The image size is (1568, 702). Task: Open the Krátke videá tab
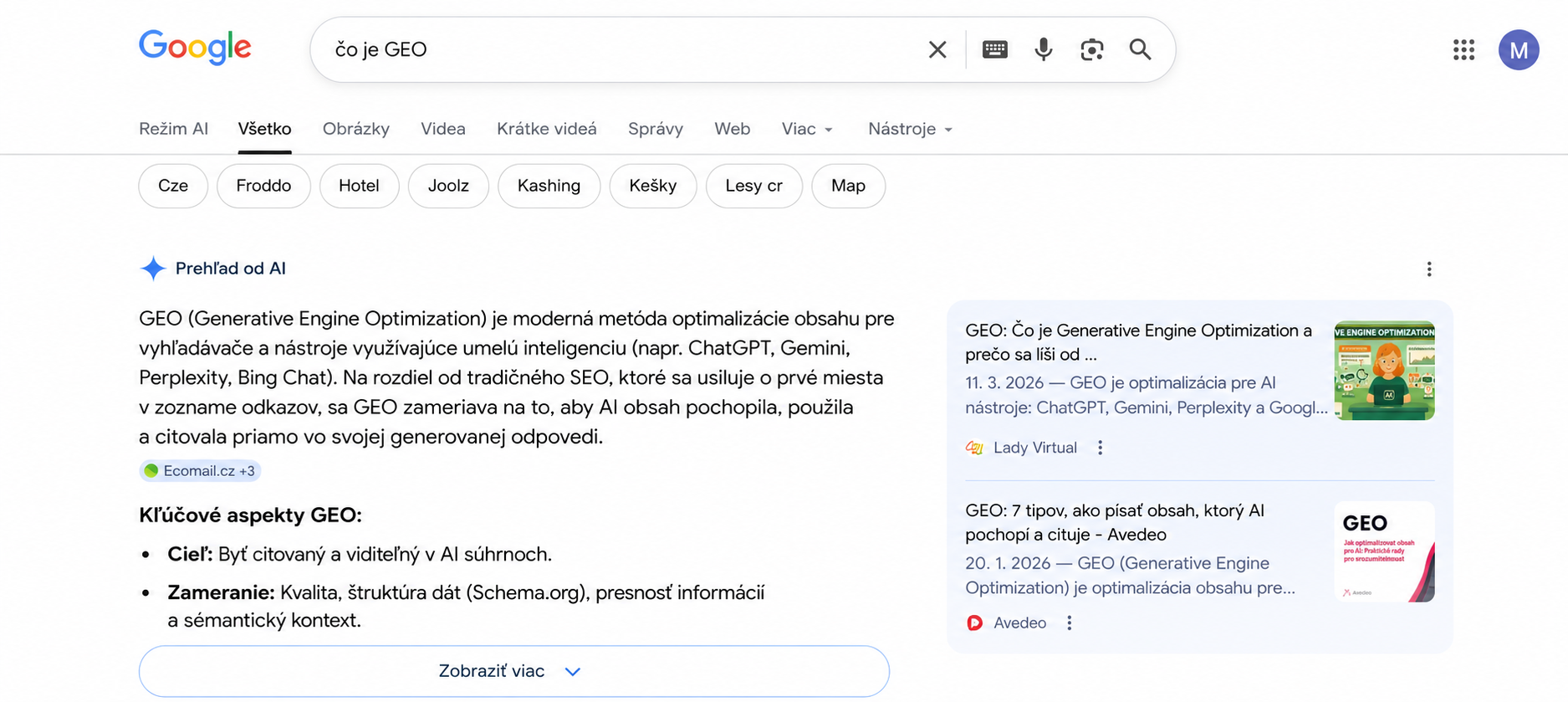click(547, 129)
